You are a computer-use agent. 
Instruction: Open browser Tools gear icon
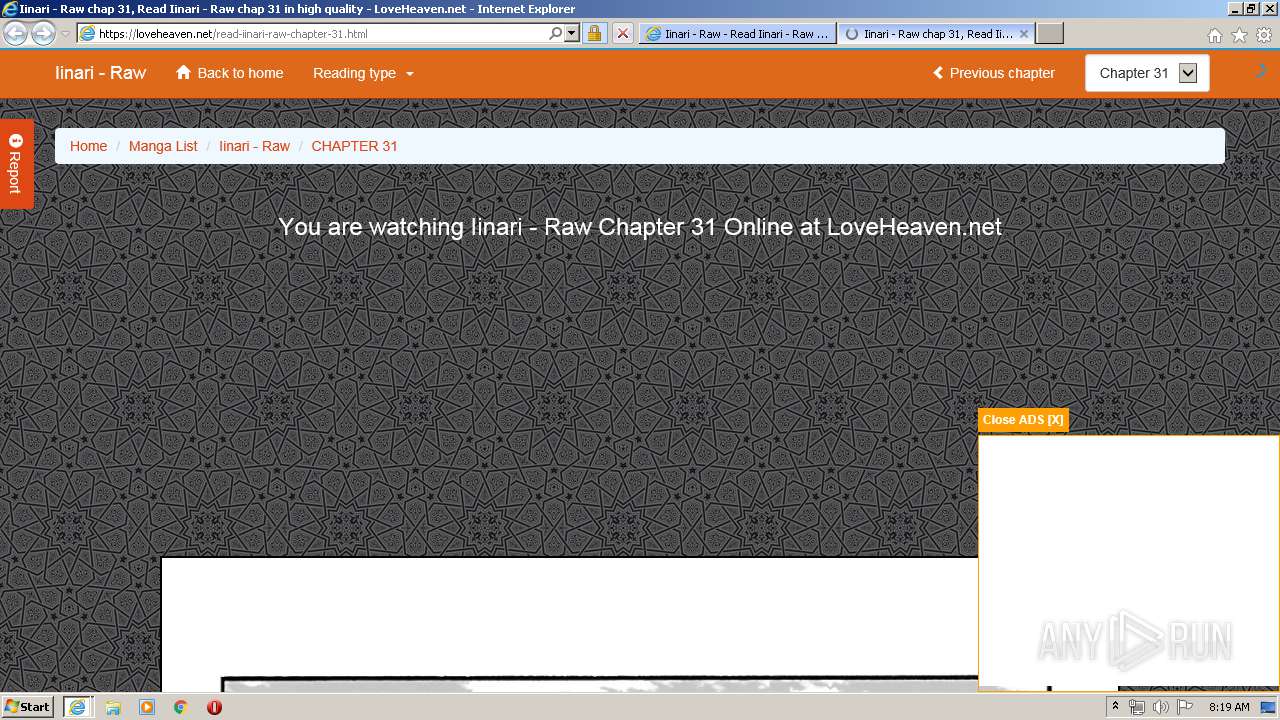[x=1264, y=35]
